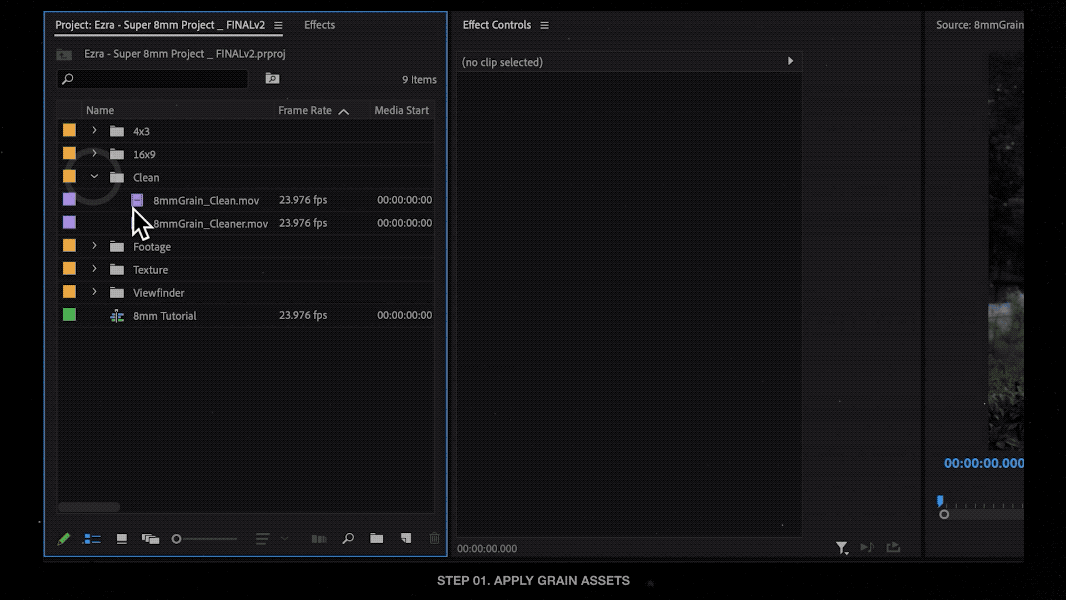Switch Project panel to List View
This screenshot has width=1066, height=600.
[x=92, y=539]
